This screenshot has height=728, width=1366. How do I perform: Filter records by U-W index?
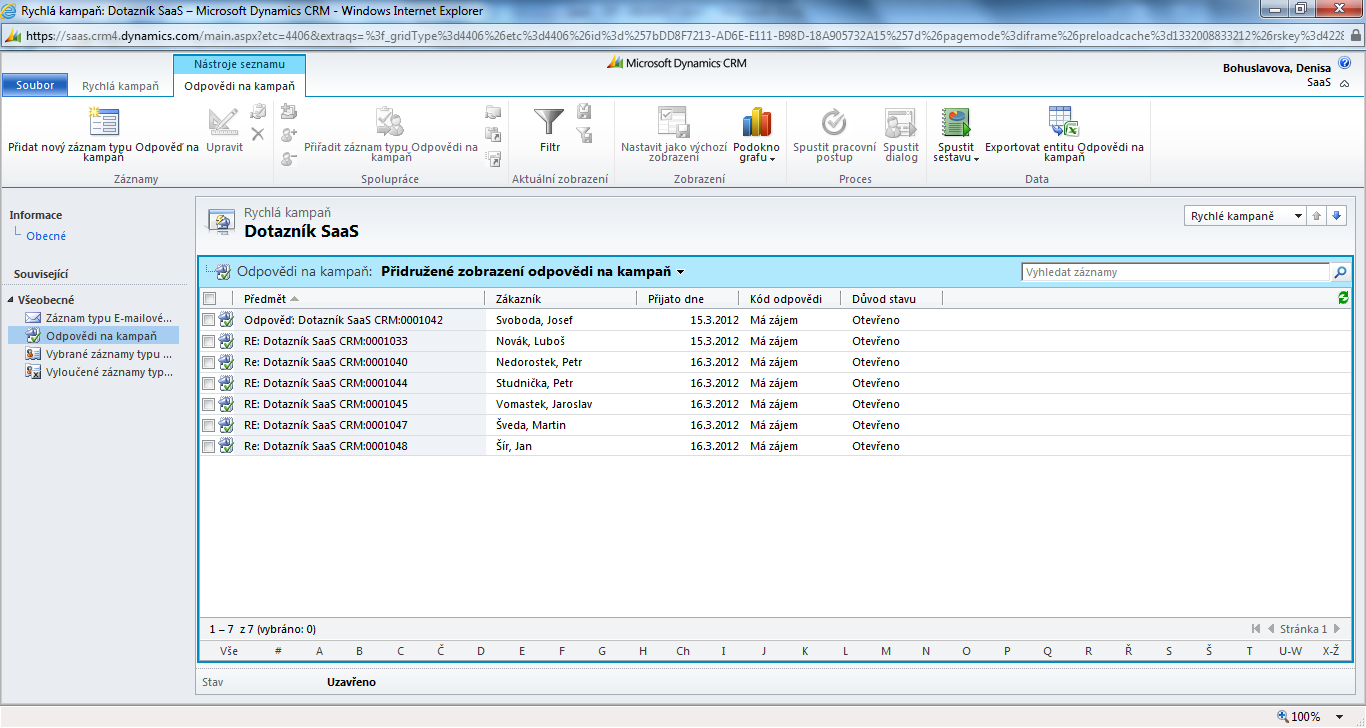point(1291,651)
